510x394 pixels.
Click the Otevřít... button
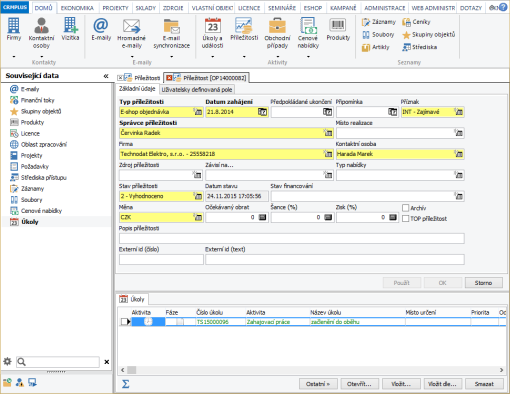359,384
